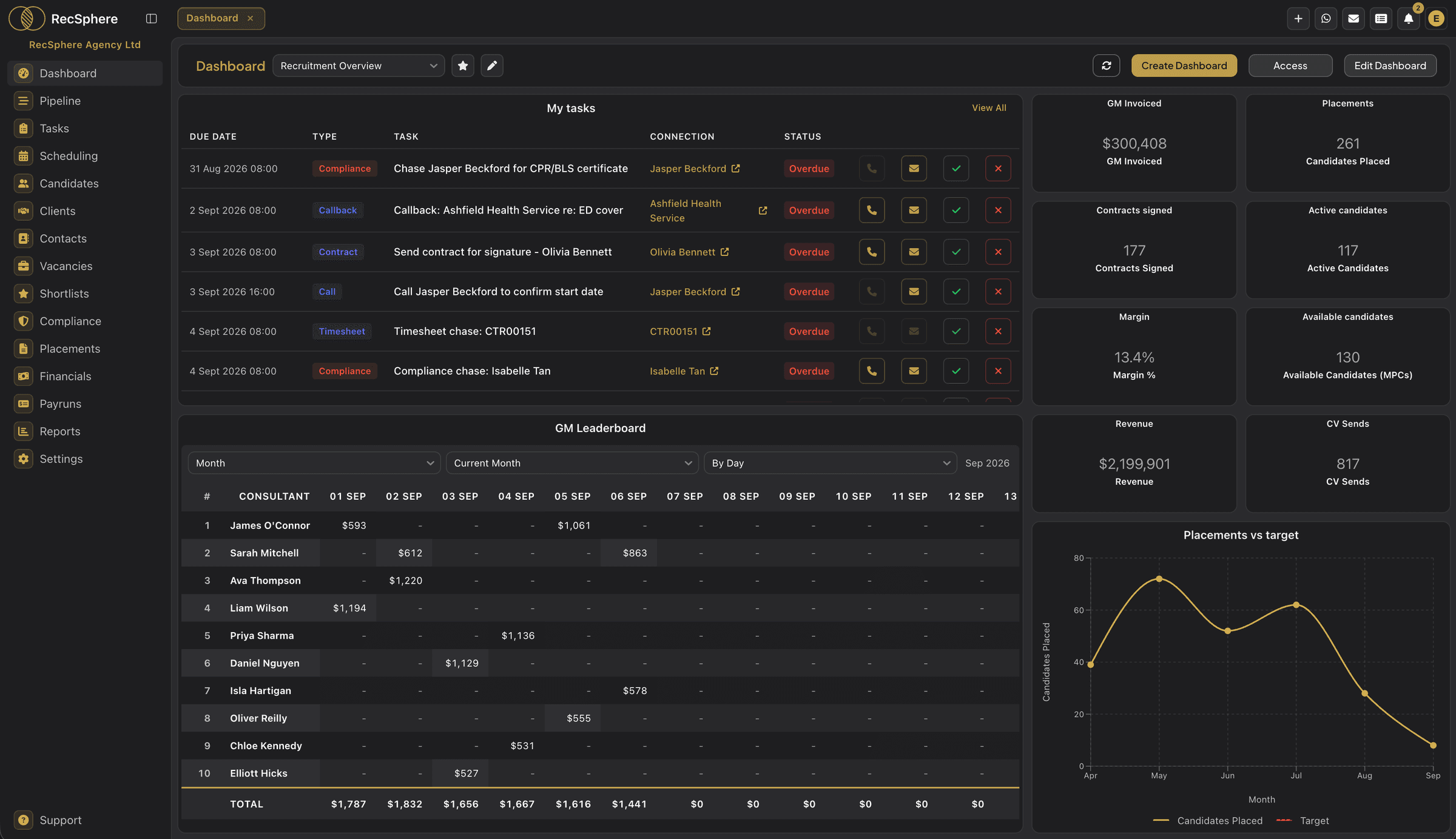Viewport: 1456px width, 839px height.
Task: Refresh the dashboard data
Action: (1106, 66)
